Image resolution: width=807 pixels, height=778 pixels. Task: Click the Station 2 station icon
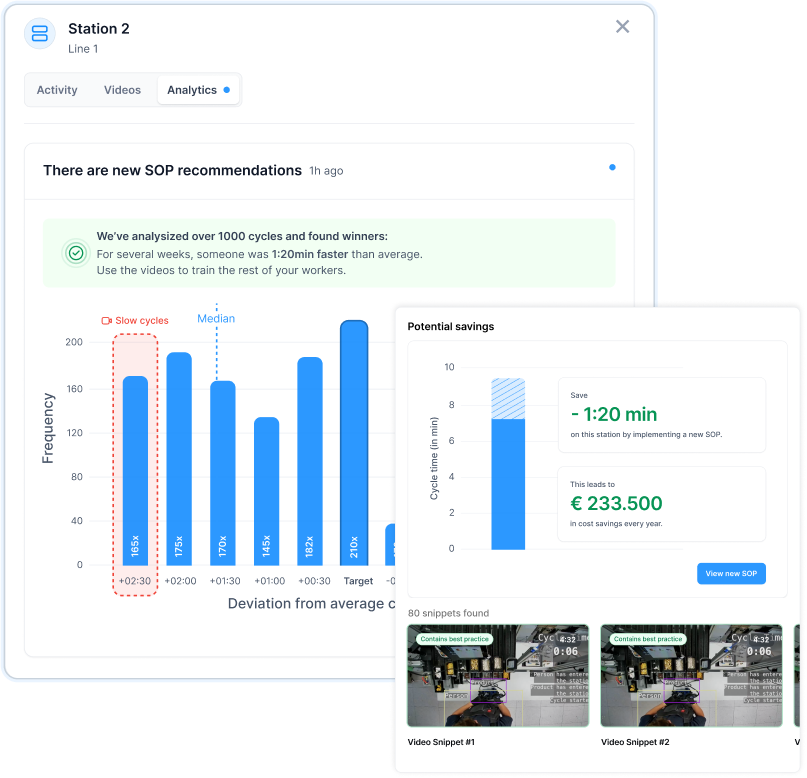coord(38,34)
